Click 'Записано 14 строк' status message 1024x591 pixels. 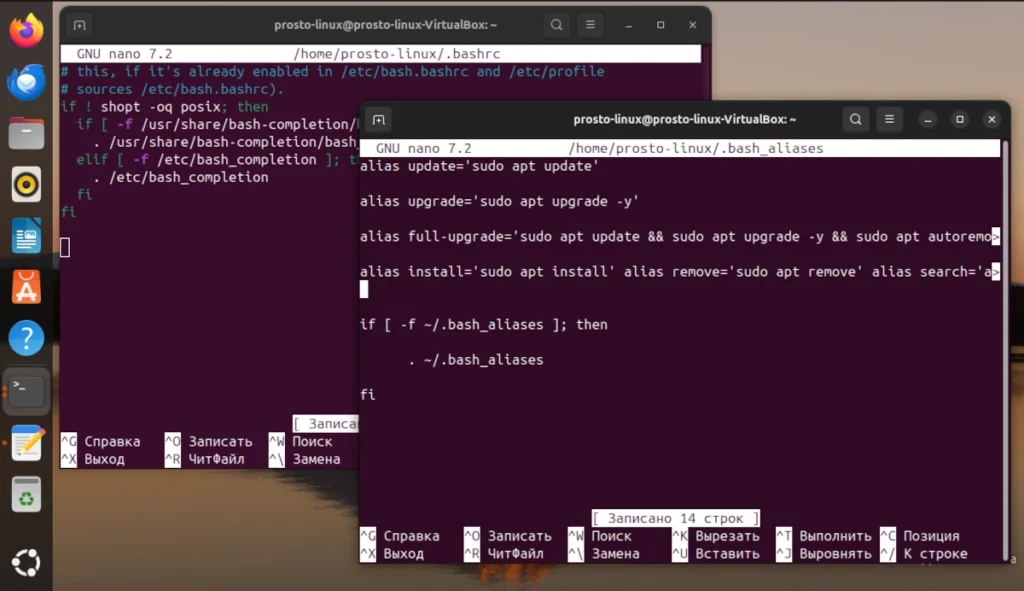coord(675,519)
